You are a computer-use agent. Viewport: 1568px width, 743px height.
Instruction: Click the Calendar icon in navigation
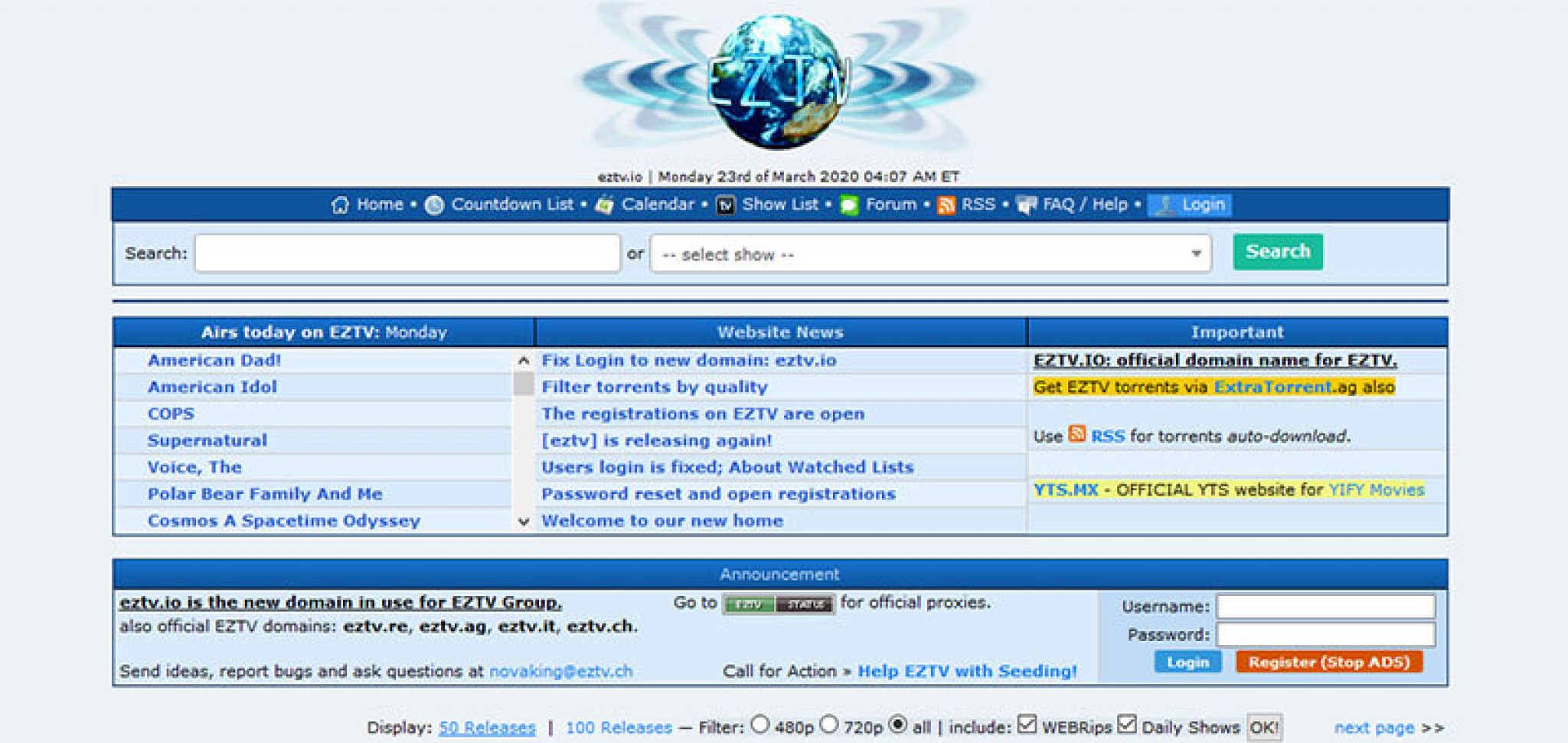pyautogui.click(x=604, y=205)
